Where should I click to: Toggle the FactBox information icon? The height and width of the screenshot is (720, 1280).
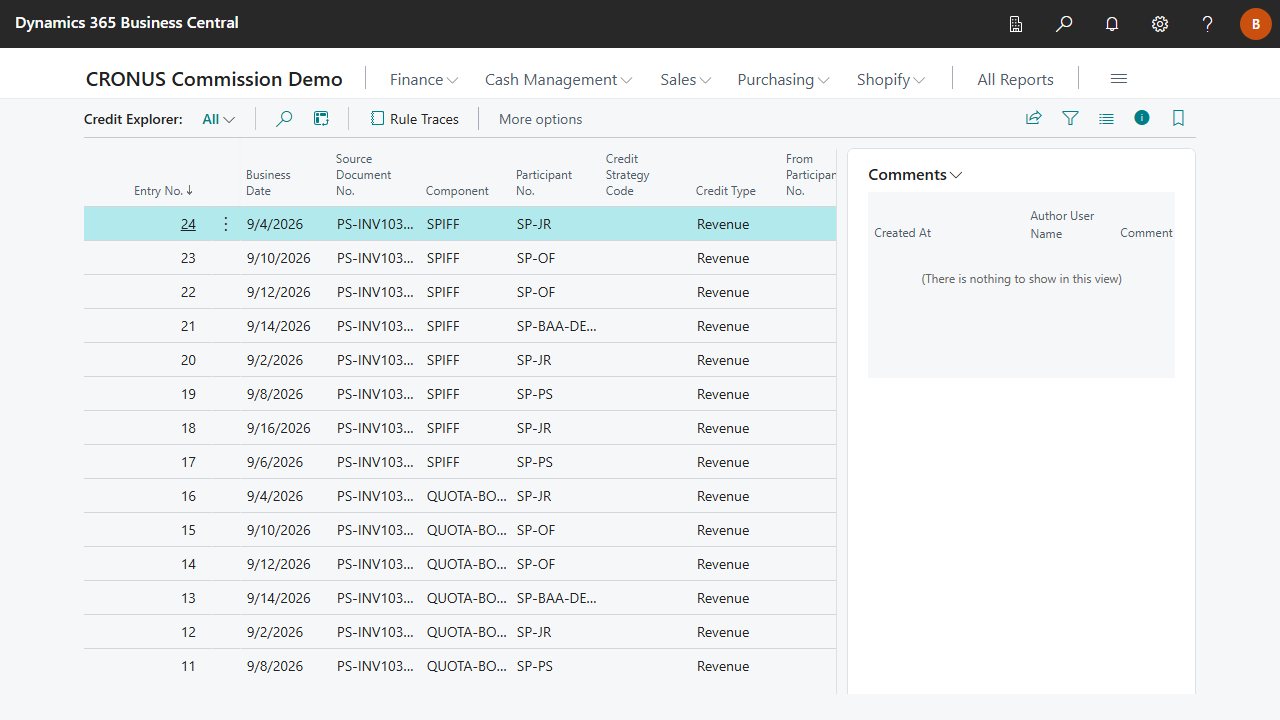click(x=1142, y=118)
